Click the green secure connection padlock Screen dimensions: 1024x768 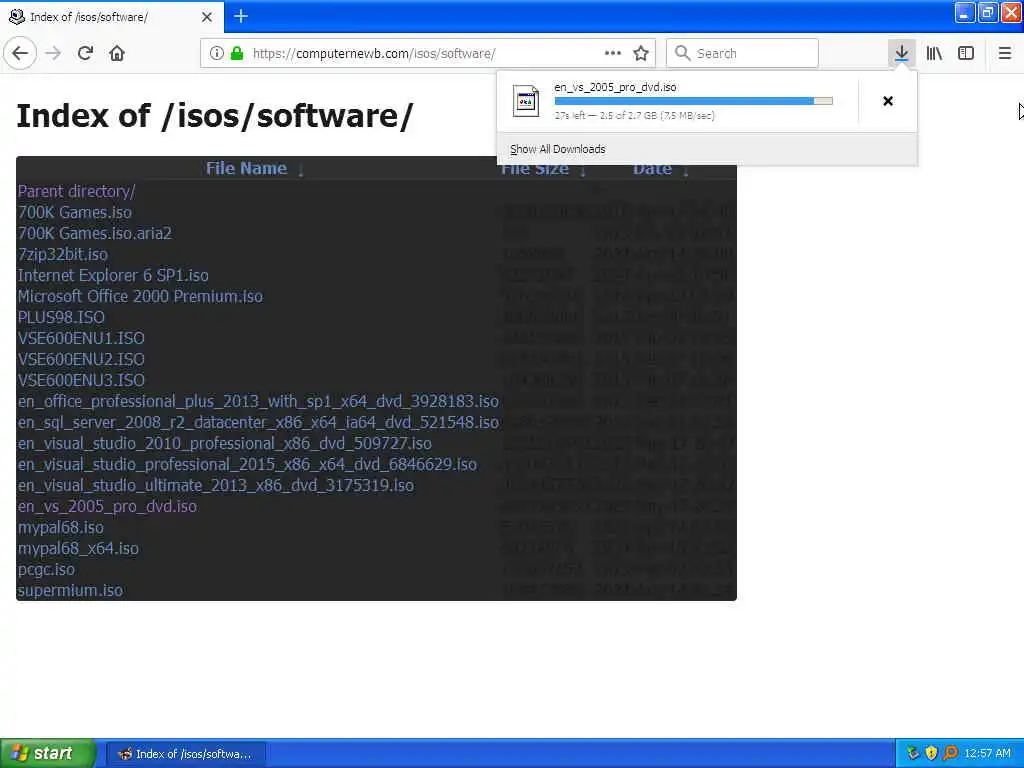[237, 53]
